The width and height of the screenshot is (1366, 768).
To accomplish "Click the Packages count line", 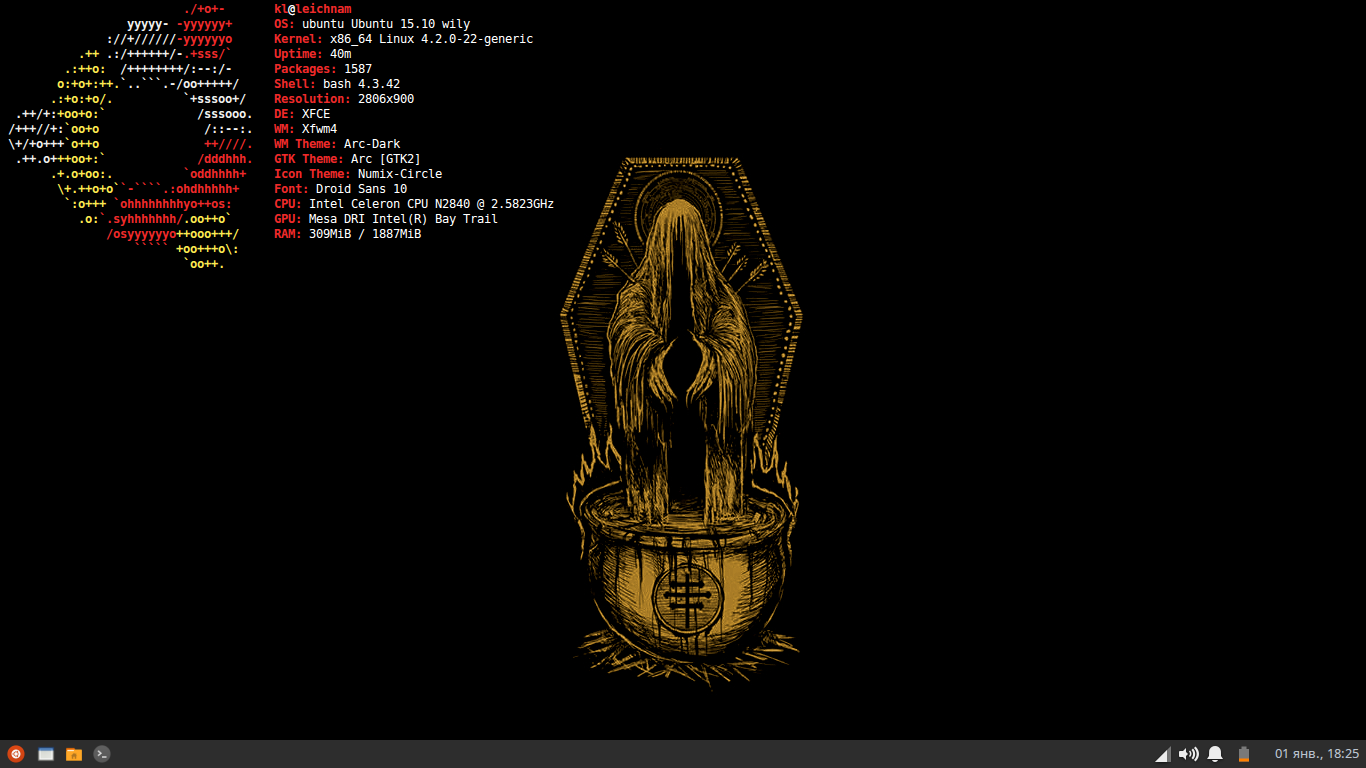I will click(x=323, y=69).
